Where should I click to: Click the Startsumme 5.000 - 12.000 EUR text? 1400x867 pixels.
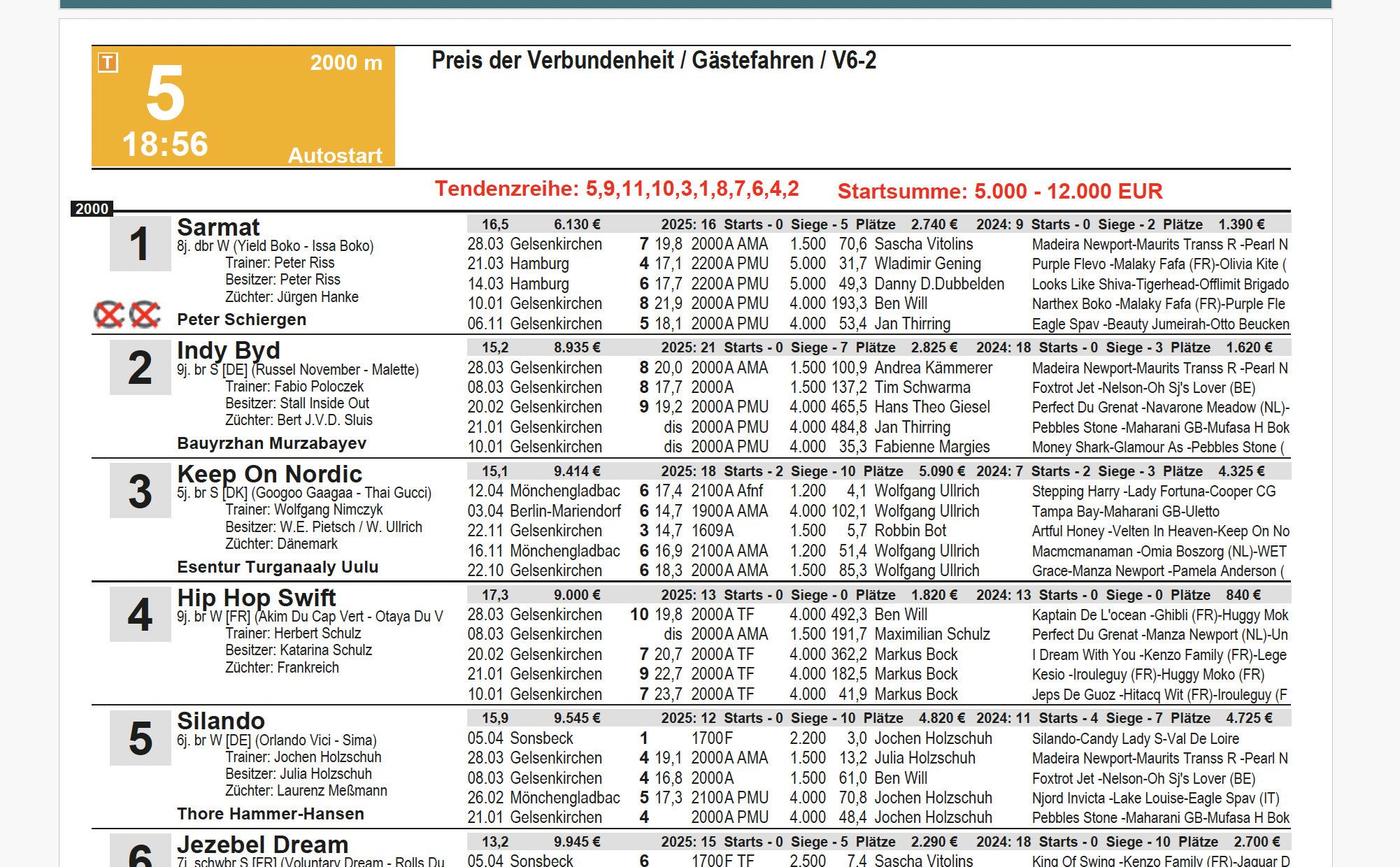click(999, 191)
